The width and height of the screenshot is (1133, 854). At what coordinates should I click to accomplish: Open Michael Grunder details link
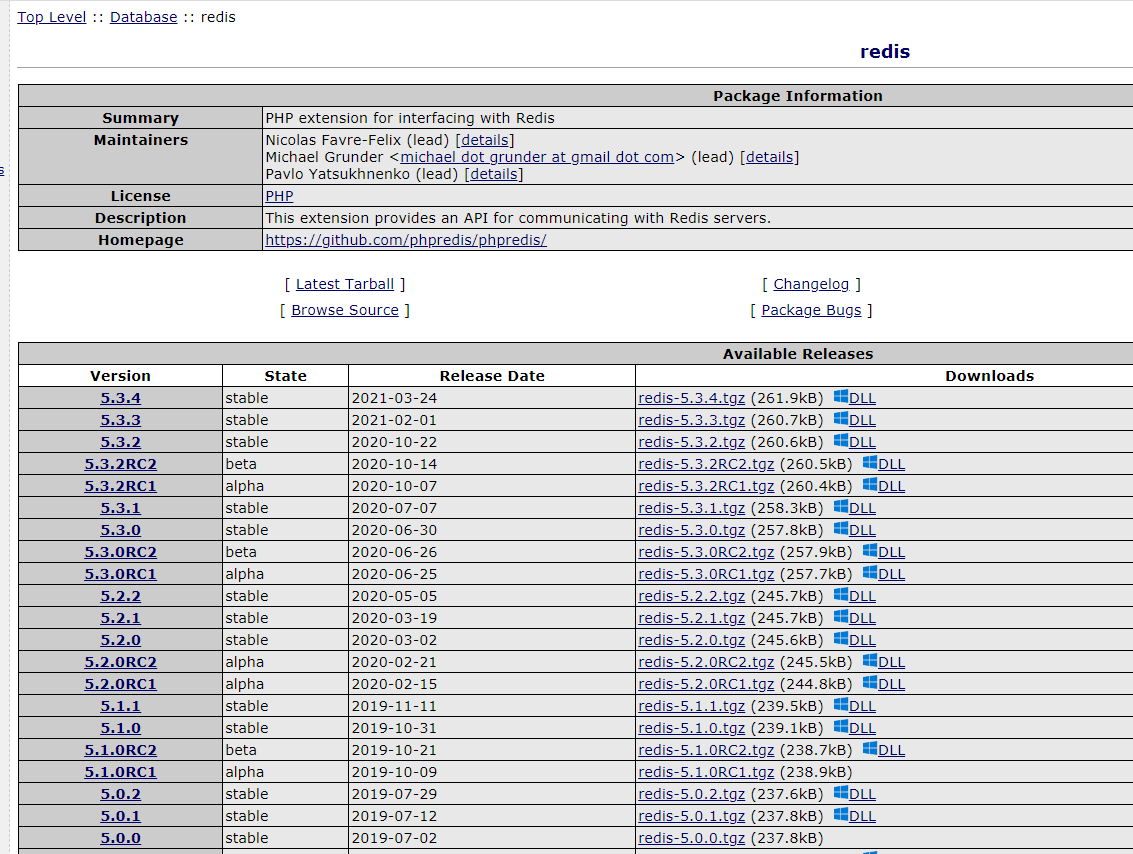[770, 157]
